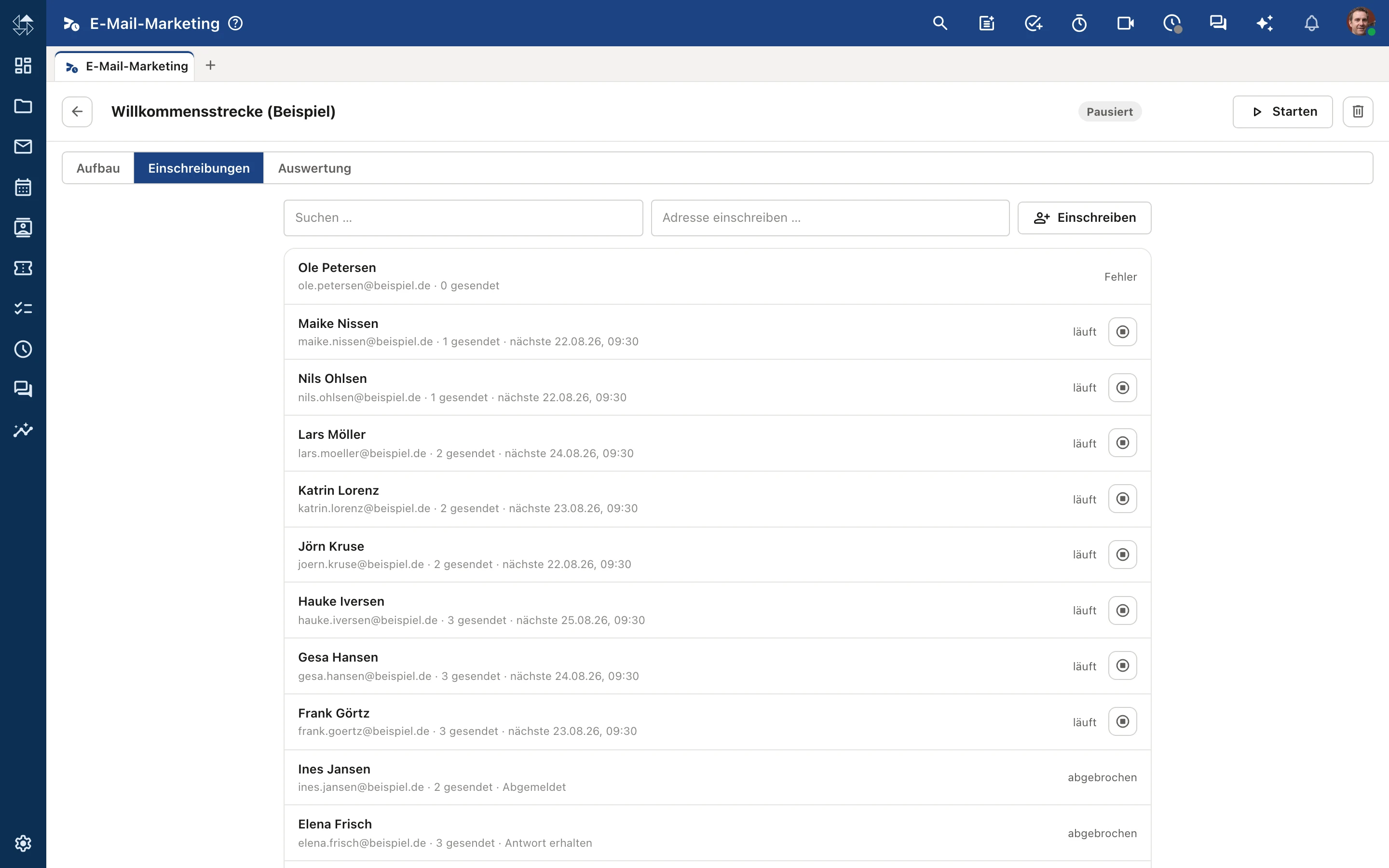The width and height of the screenshot is (1389, 868).
Task: Open task checklist icon in sidebar
Action: tap(23, 308)
